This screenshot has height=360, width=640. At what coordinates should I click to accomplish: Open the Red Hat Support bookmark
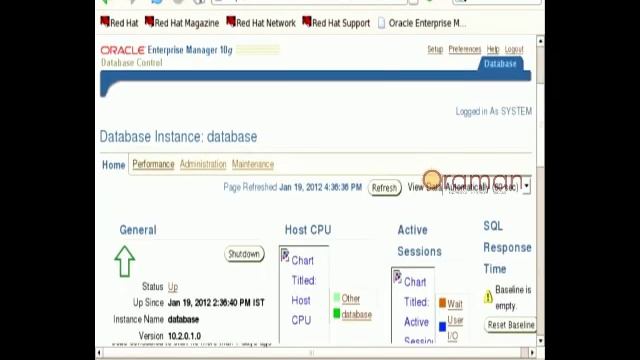point(336,23)
